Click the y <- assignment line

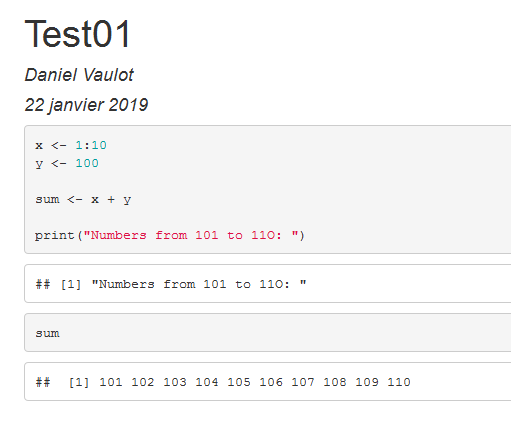point(67,163)
